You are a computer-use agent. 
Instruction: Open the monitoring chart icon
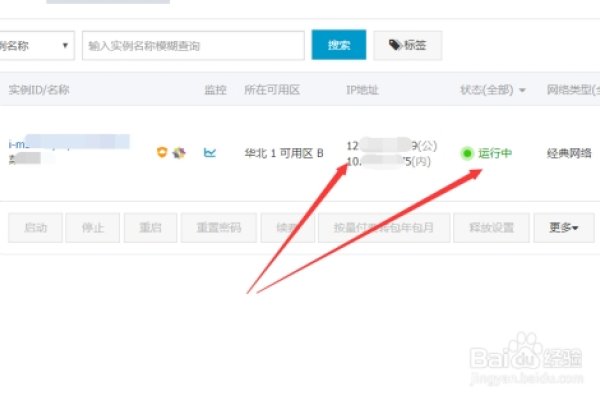210,152
